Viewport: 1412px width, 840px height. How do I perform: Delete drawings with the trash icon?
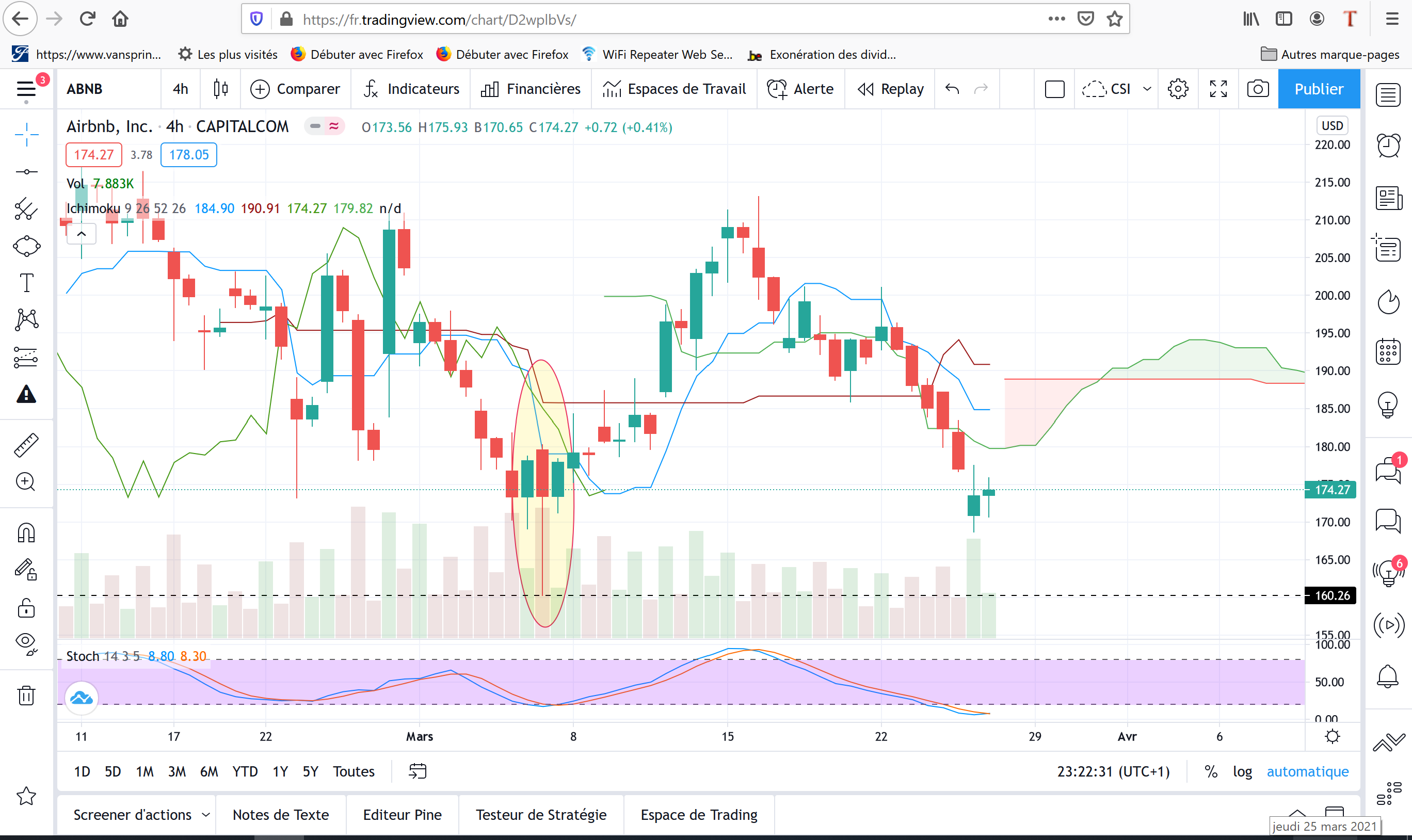pyautogui.click(x=27, y=695)
